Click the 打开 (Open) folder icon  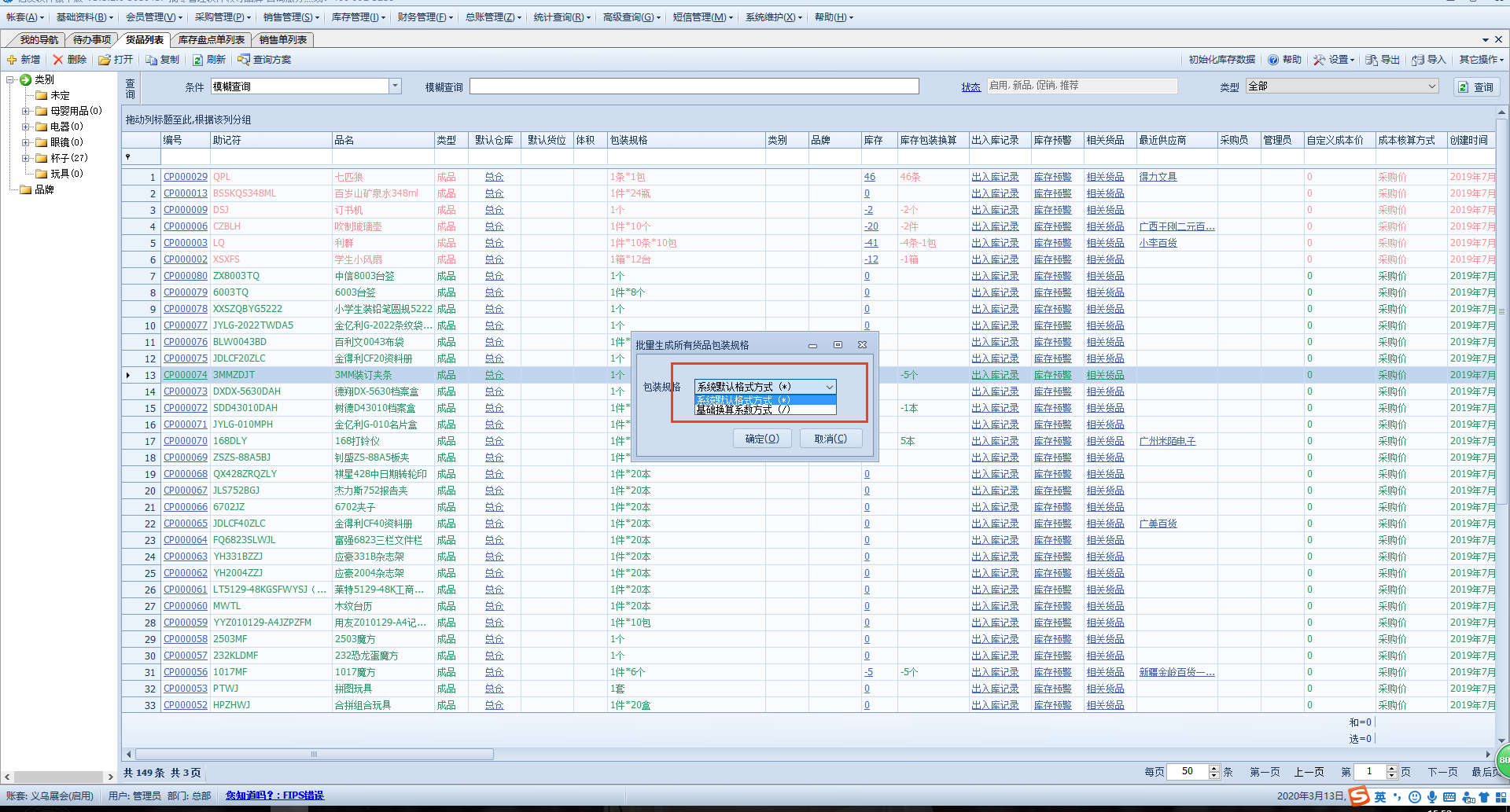(x=104, y=60)
